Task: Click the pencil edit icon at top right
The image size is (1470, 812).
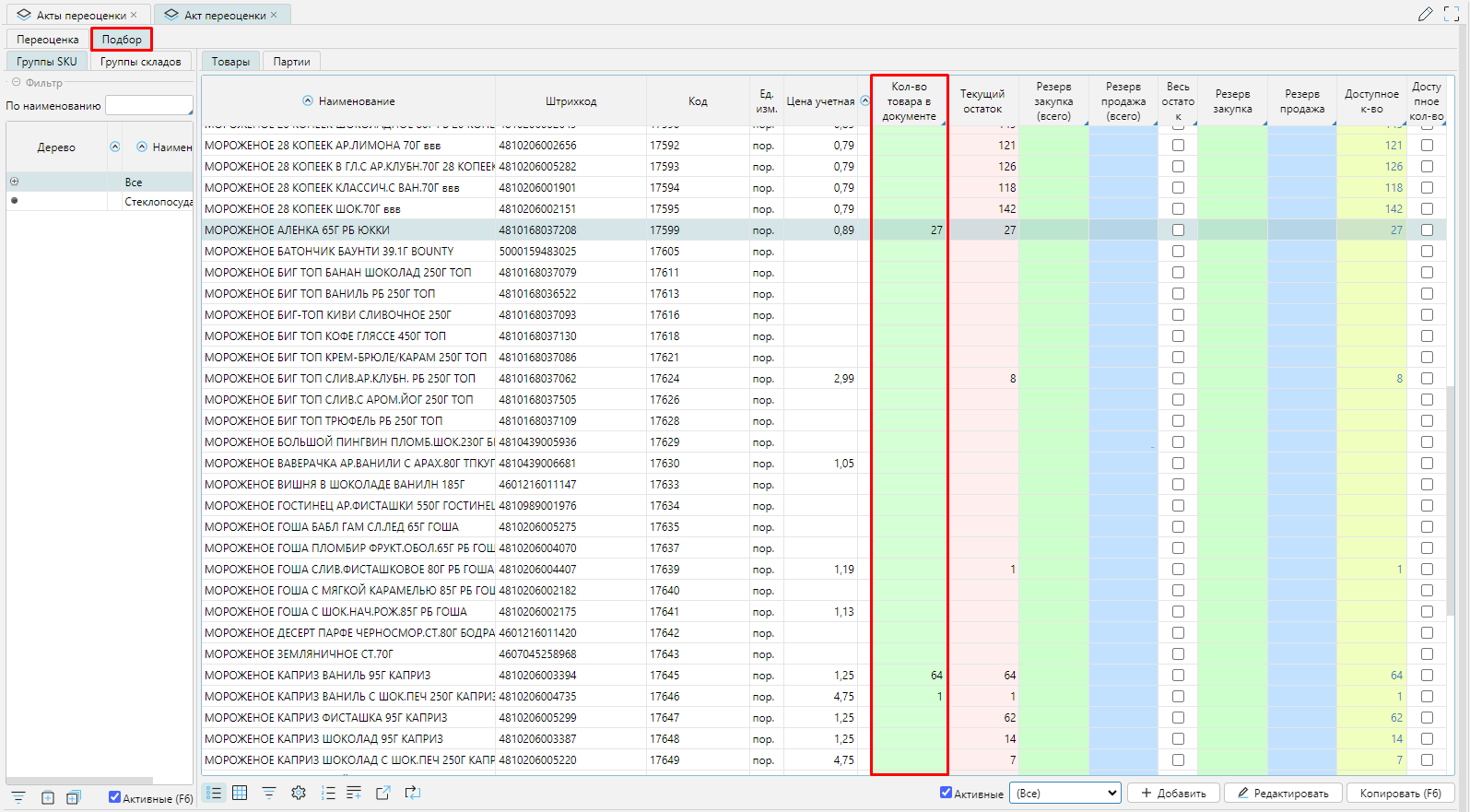Action: pos(1425,14)
